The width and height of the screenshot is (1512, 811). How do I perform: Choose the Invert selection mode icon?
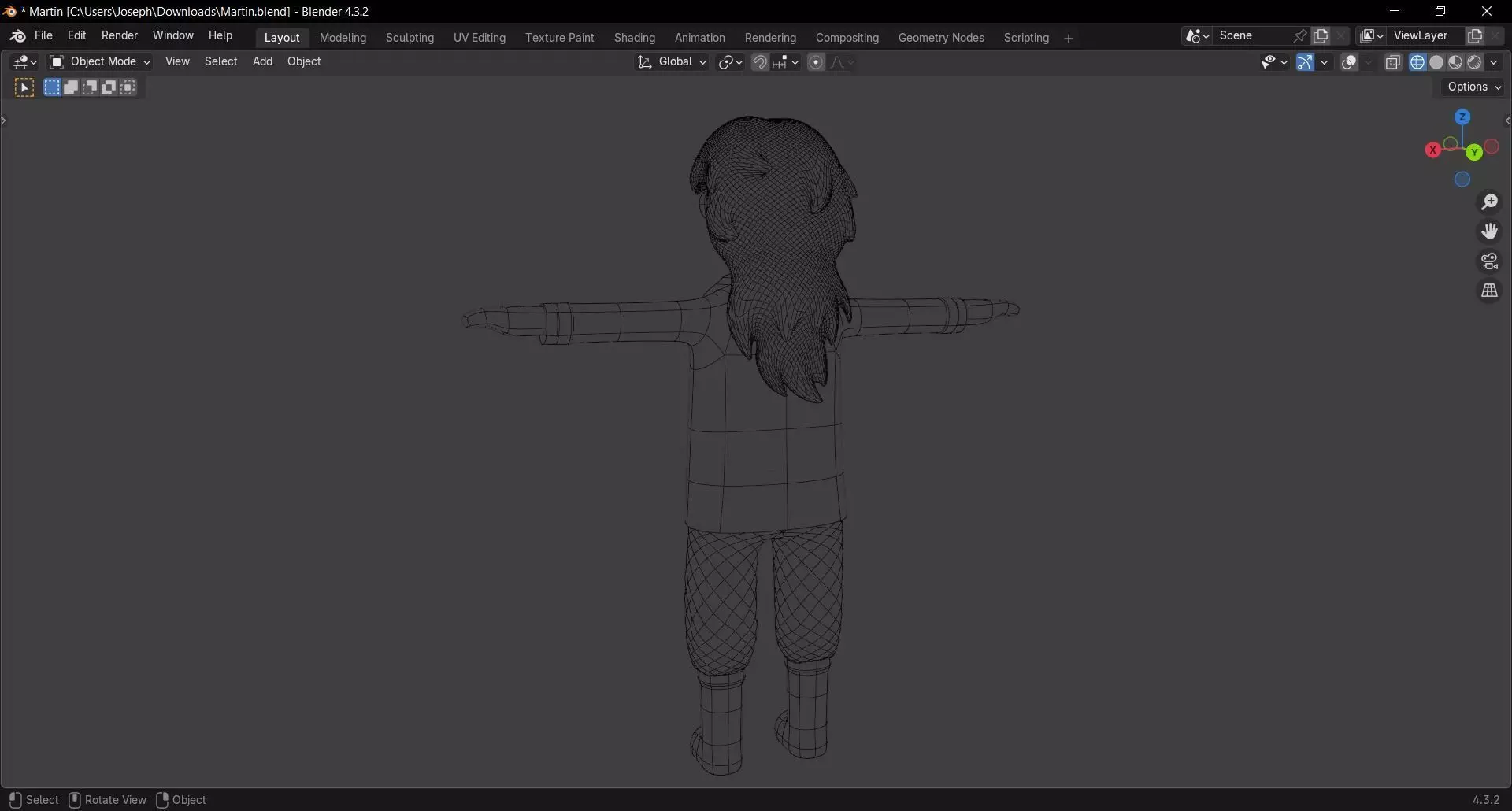(109, 87)
